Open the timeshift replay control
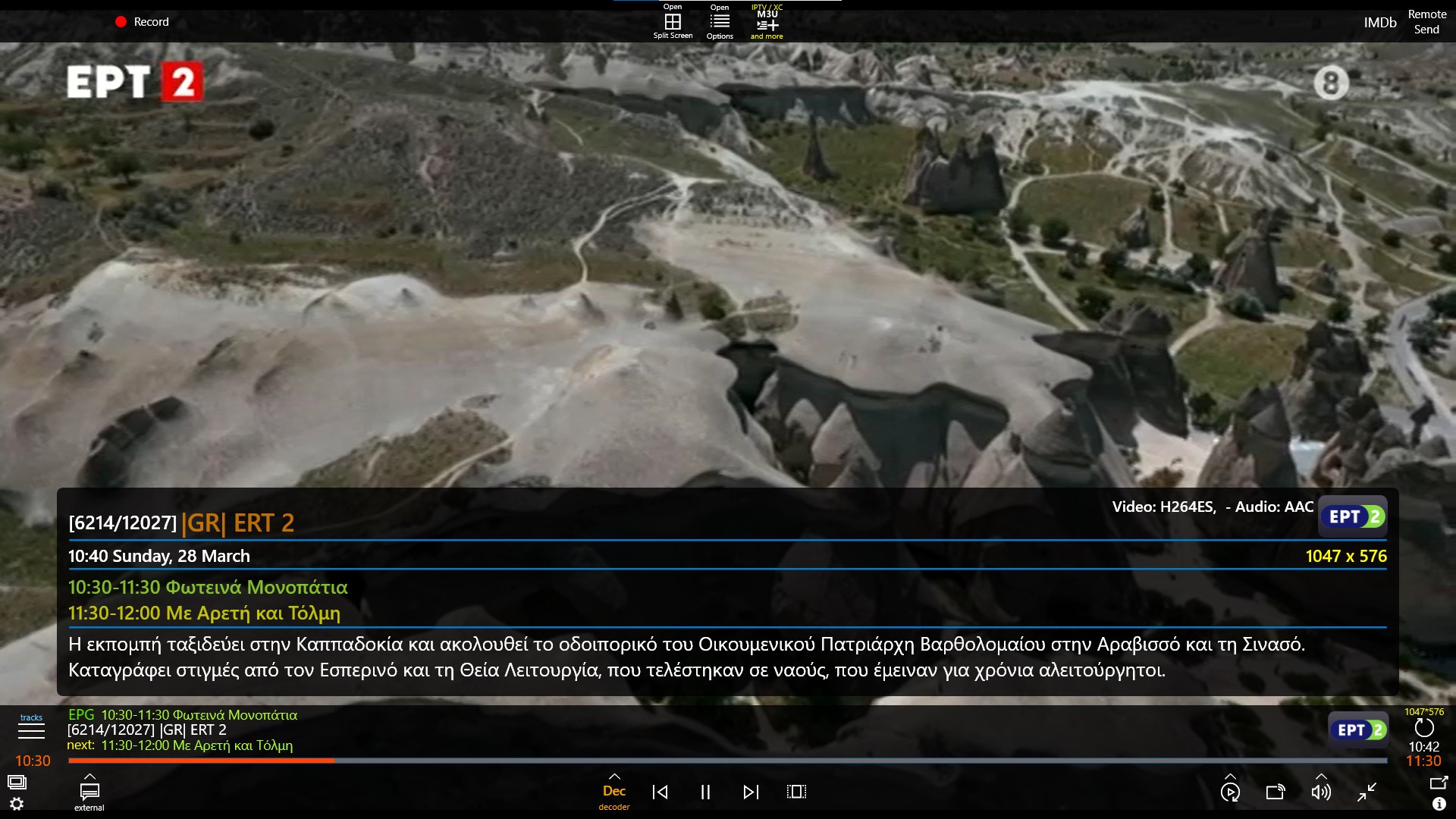The height and width of the screenshot is (819, 1456). pos(1231,792)
